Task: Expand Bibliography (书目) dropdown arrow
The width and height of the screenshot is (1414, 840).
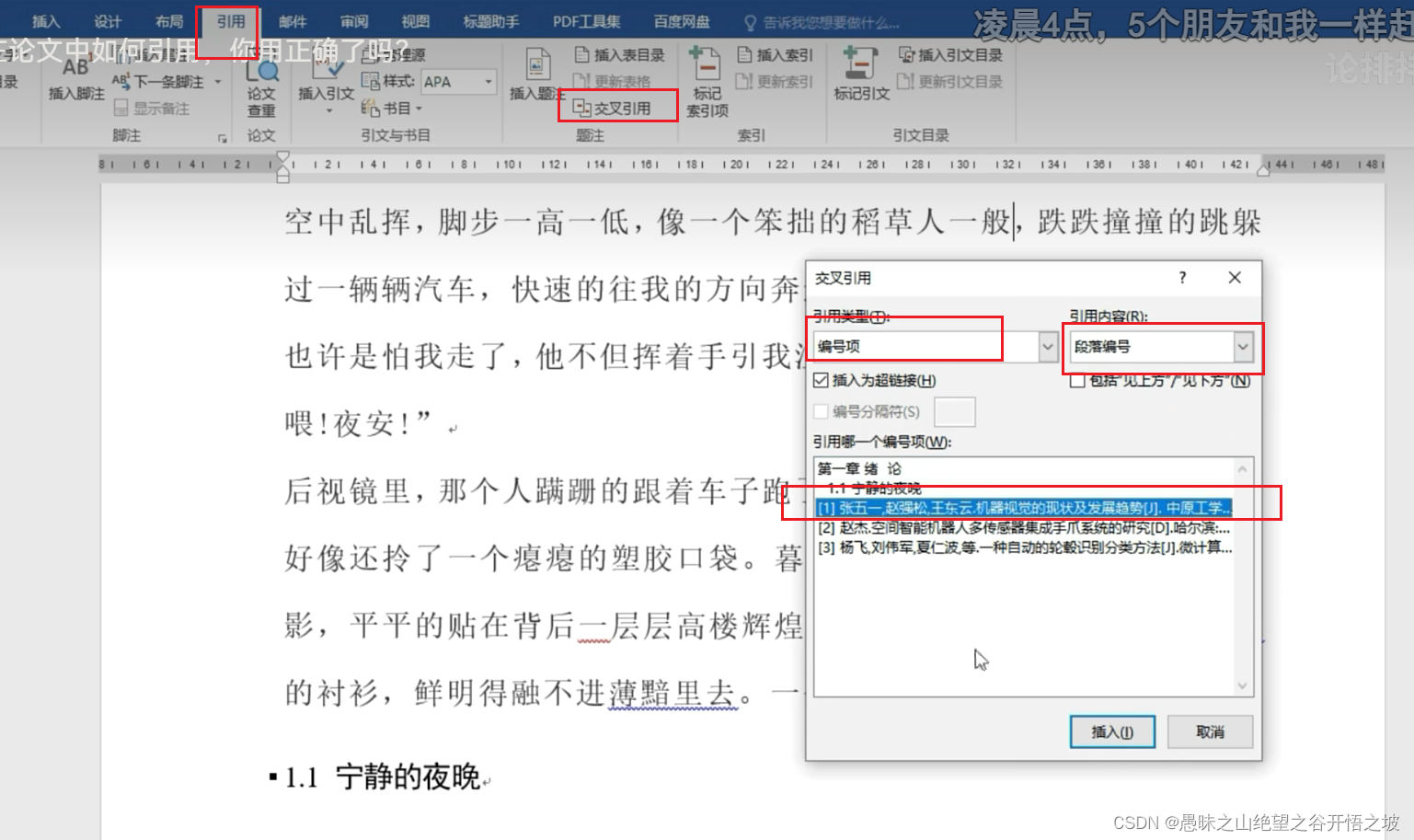Action: pos(419,109)
